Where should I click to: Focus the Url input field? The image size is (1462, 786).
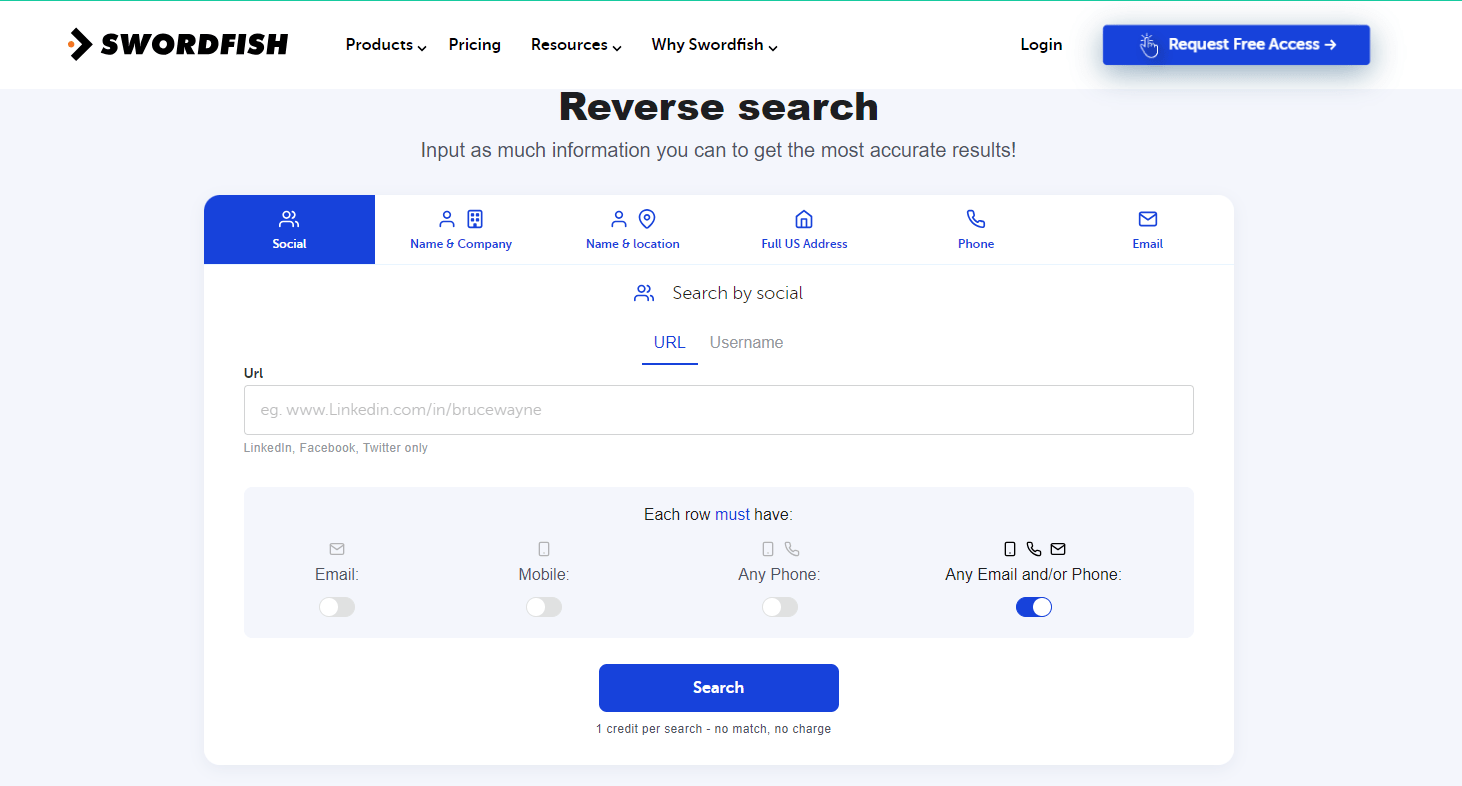pyautogui.click(x=719, y=410)
